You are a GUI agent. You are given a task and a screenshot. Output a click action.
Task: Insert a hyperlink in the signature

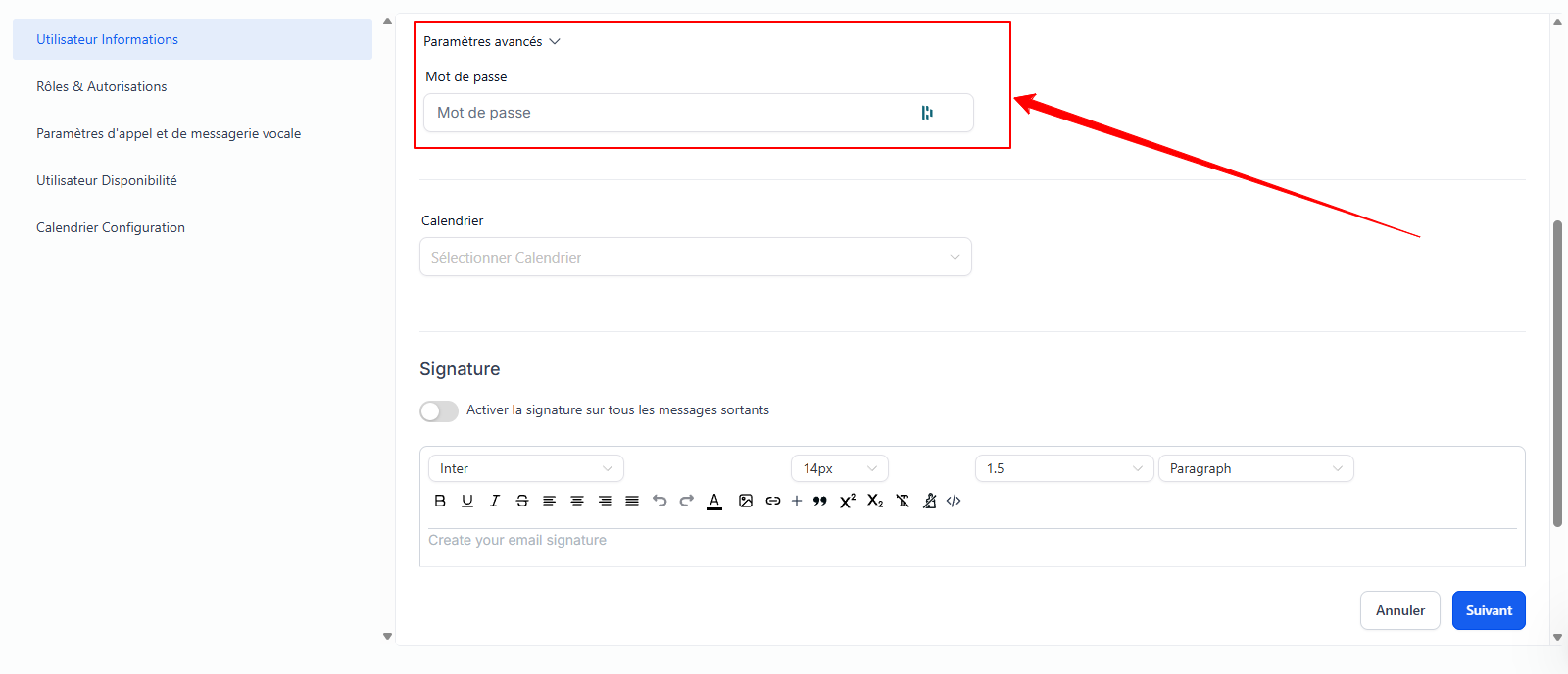(x=773, y=501)
